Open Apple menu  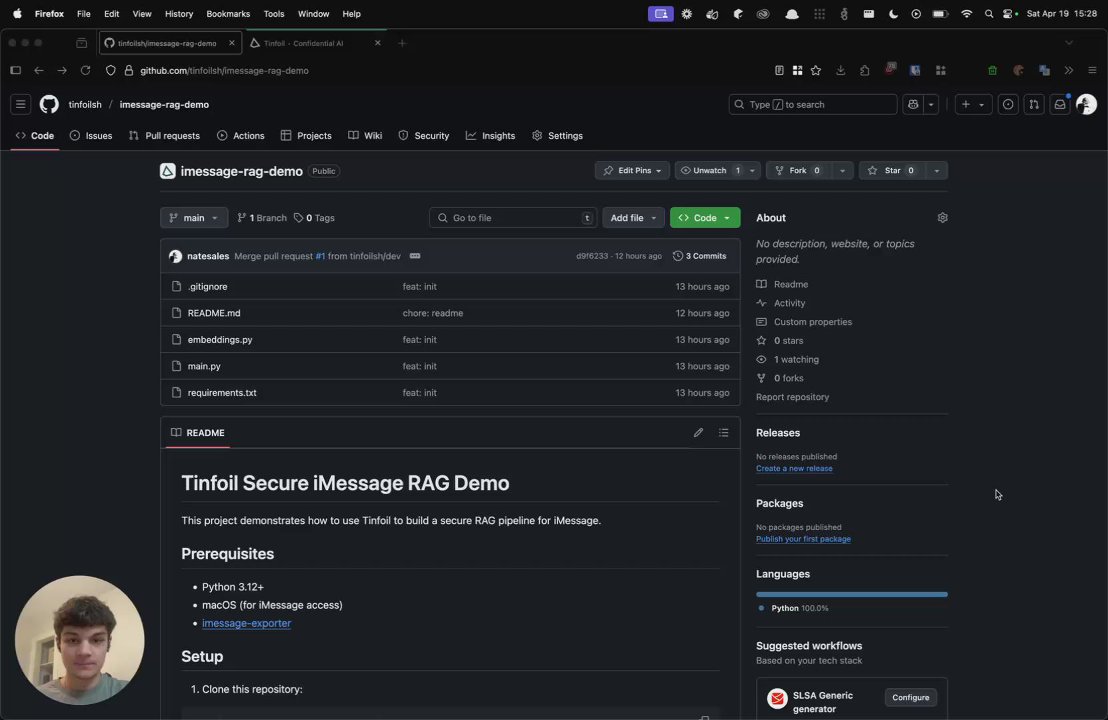(x=17, y=13)
